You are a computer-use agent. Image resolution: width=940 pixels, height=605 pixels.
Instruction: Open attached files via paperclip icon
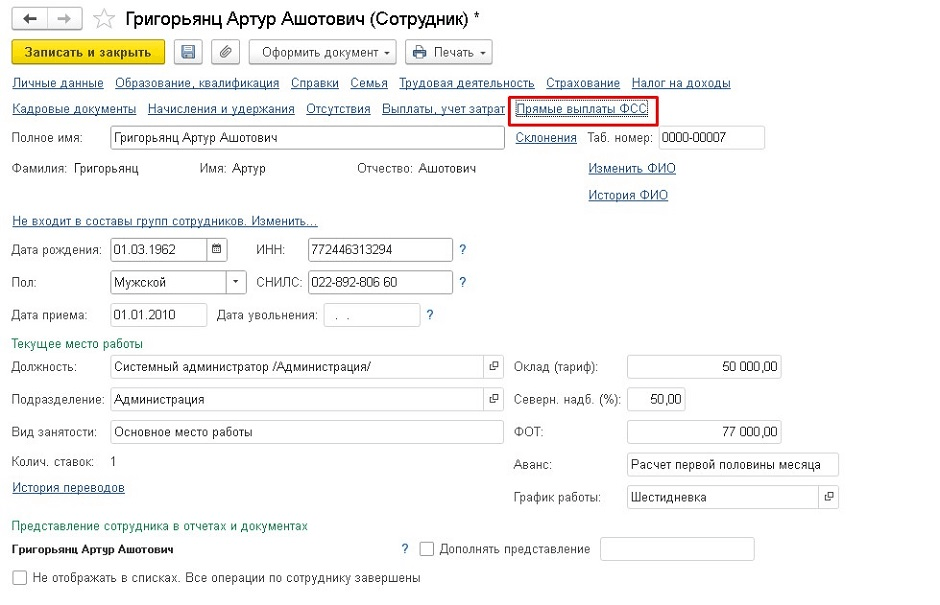click(225, 52)
